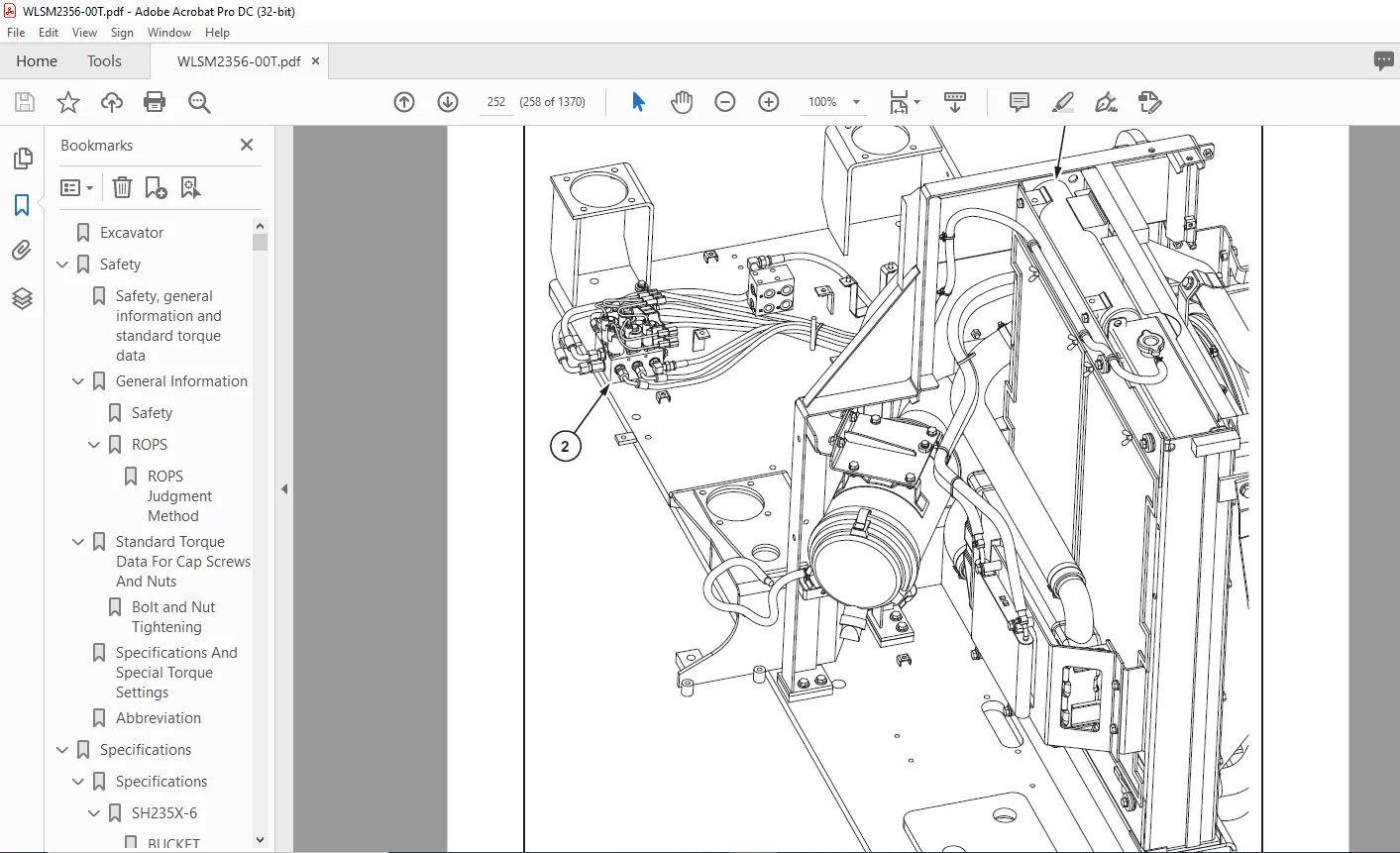
Task: Open the bookmarks options dropdown
Action: point(76,187)
